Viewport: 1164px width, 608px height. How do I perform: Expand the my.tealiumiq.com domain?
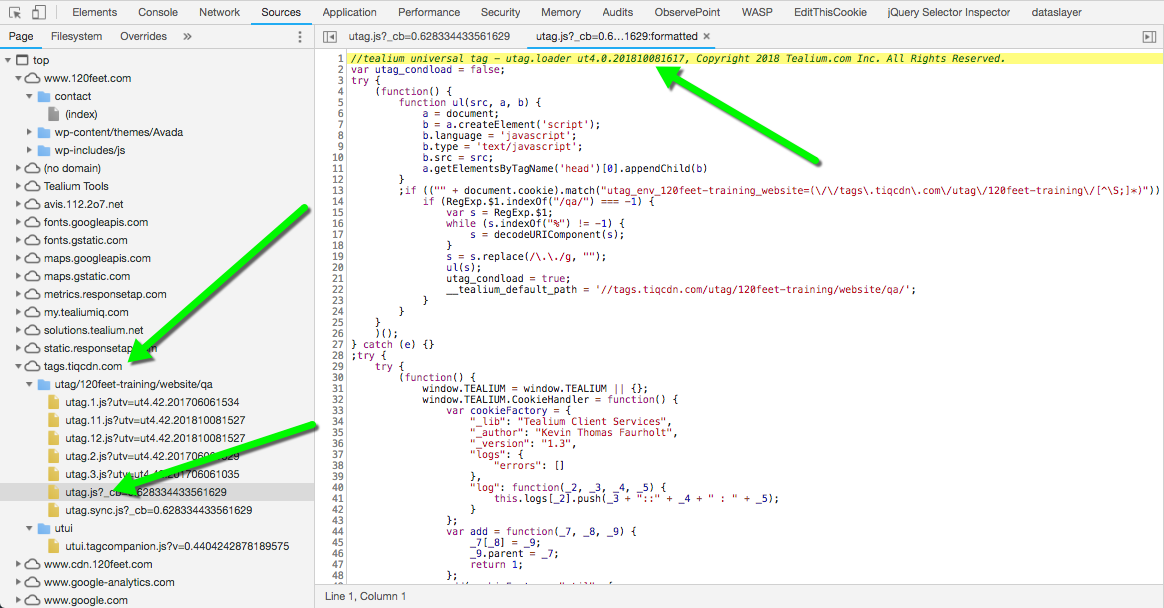19,313
